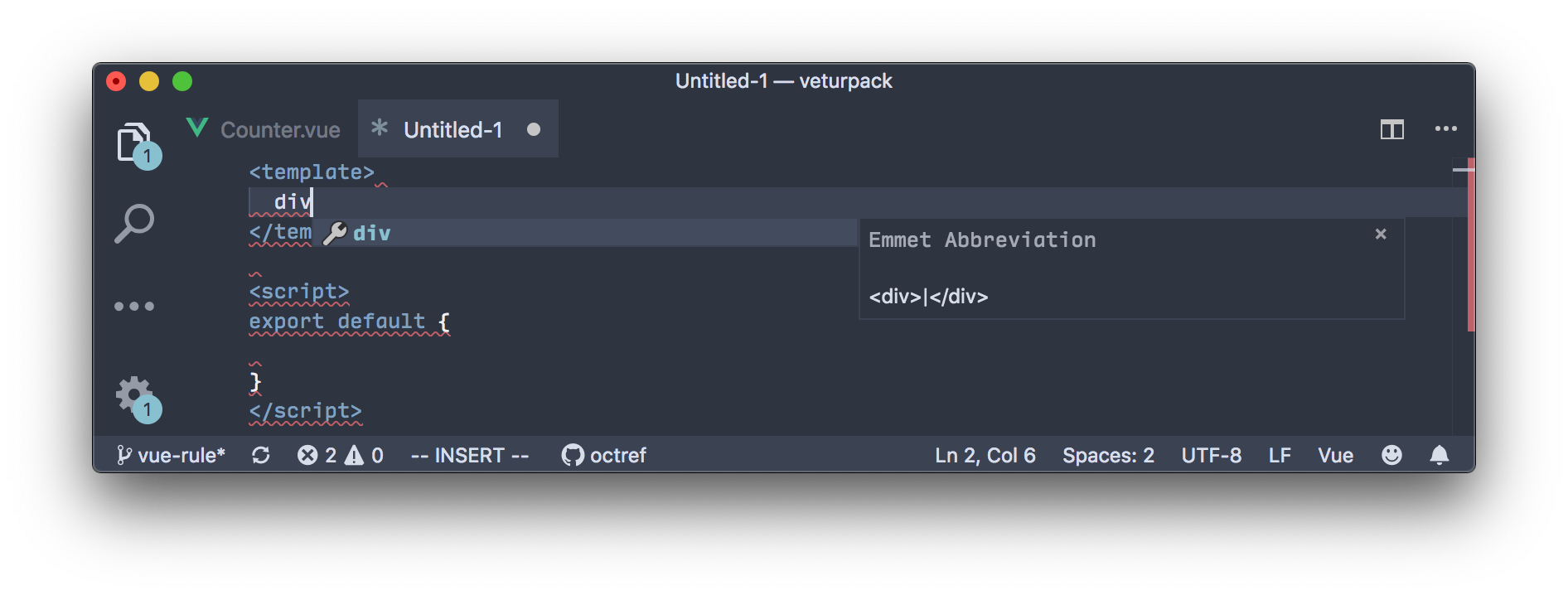Change indentation via Spaces: 2 setting
Screen dimensions: 1568x595
pyautogui.click(x=1108, y=454)
